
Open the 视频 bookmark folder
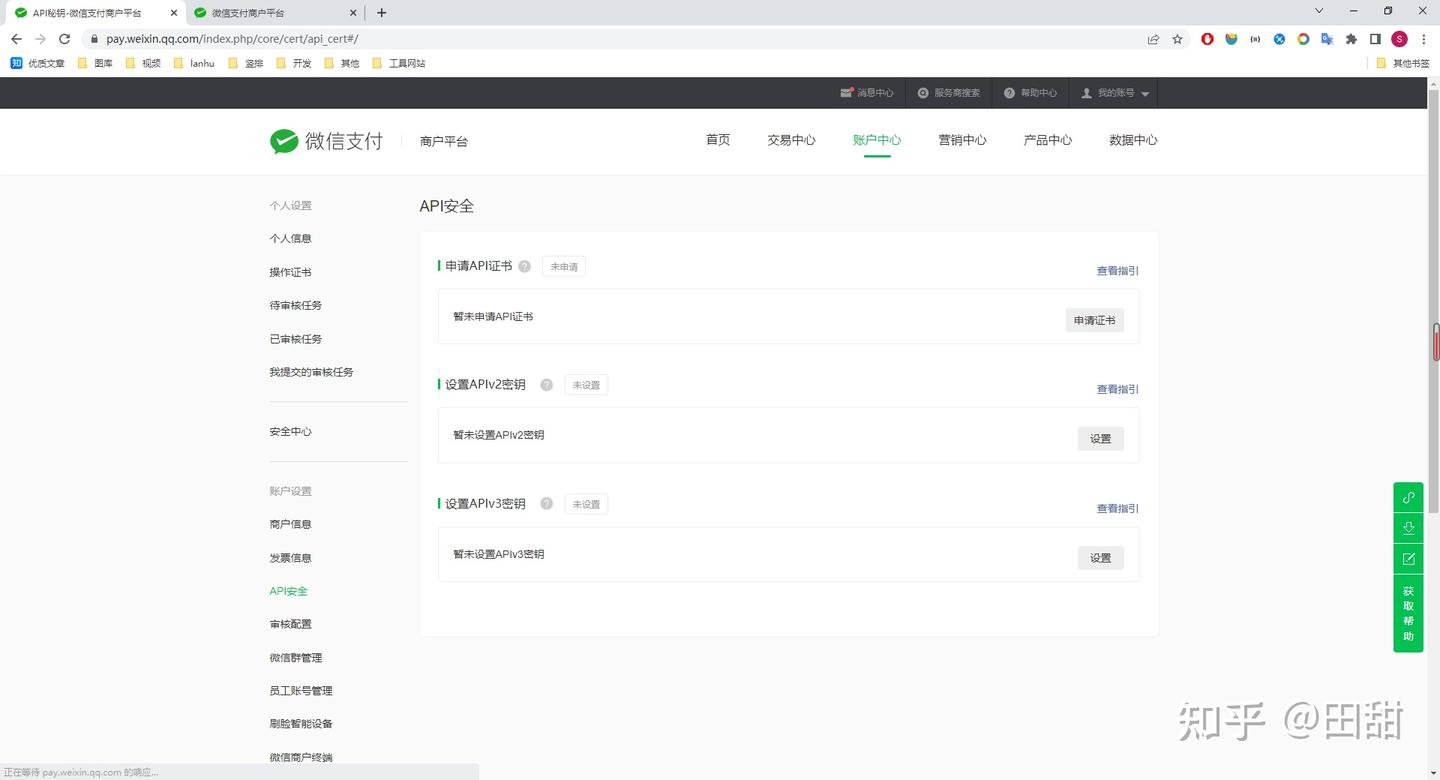143,63
